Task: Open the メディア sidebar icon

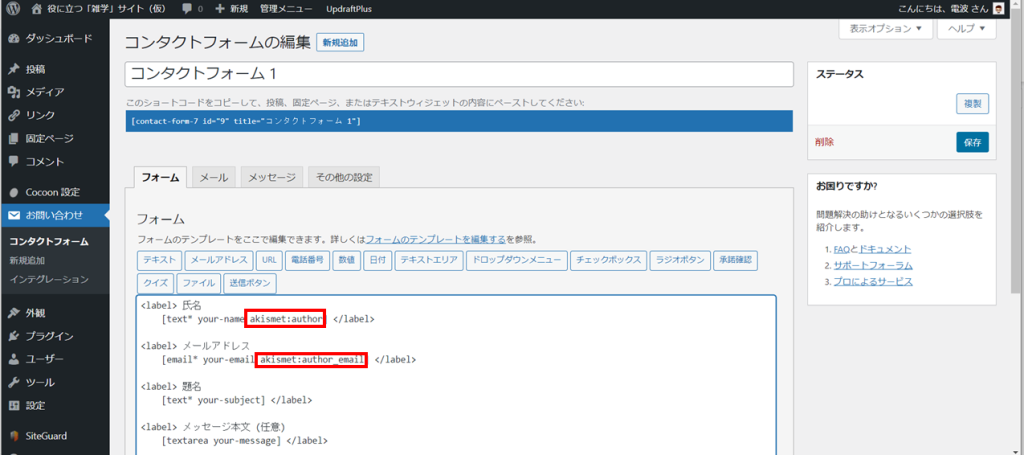Action: pos(14,93)
